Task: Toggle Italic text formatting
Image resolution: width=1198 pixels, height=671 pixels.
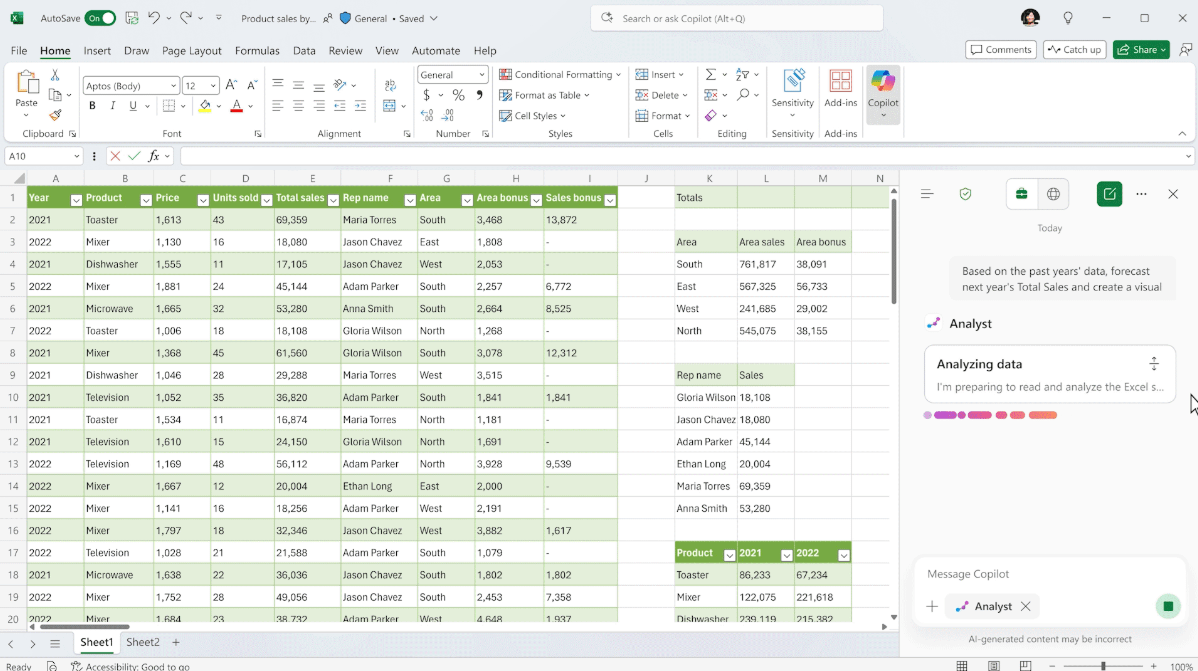Action: pos(113,106)
